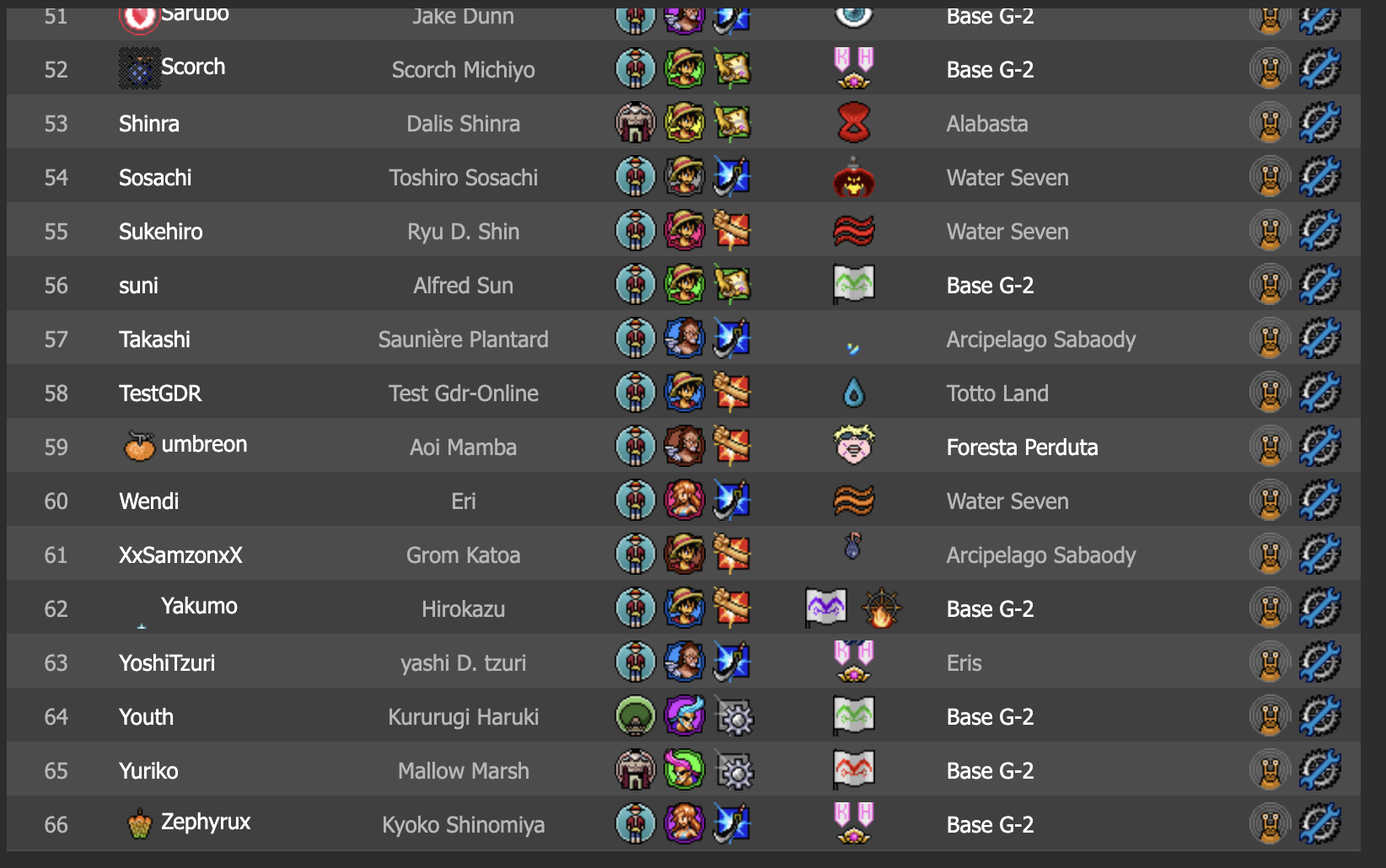Open the snail icon in Yuriko's row
The height and width of the screenshot is (868, 1386).
click(1270, 770)
